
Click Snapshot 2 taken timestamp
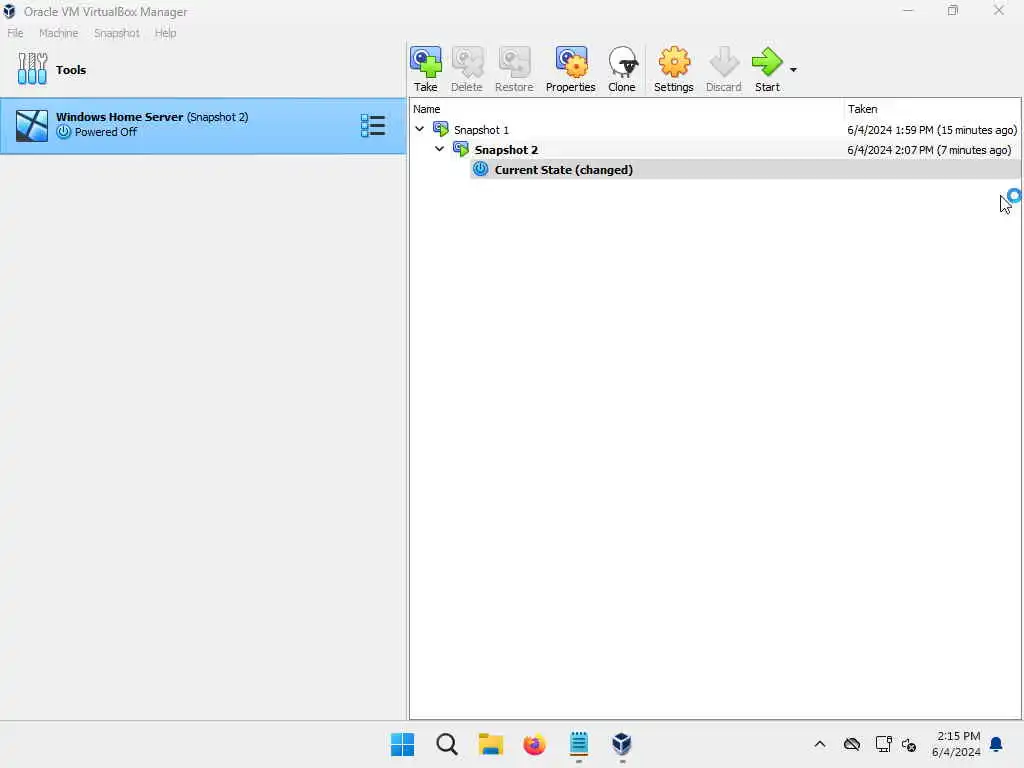tap(929, 150)
